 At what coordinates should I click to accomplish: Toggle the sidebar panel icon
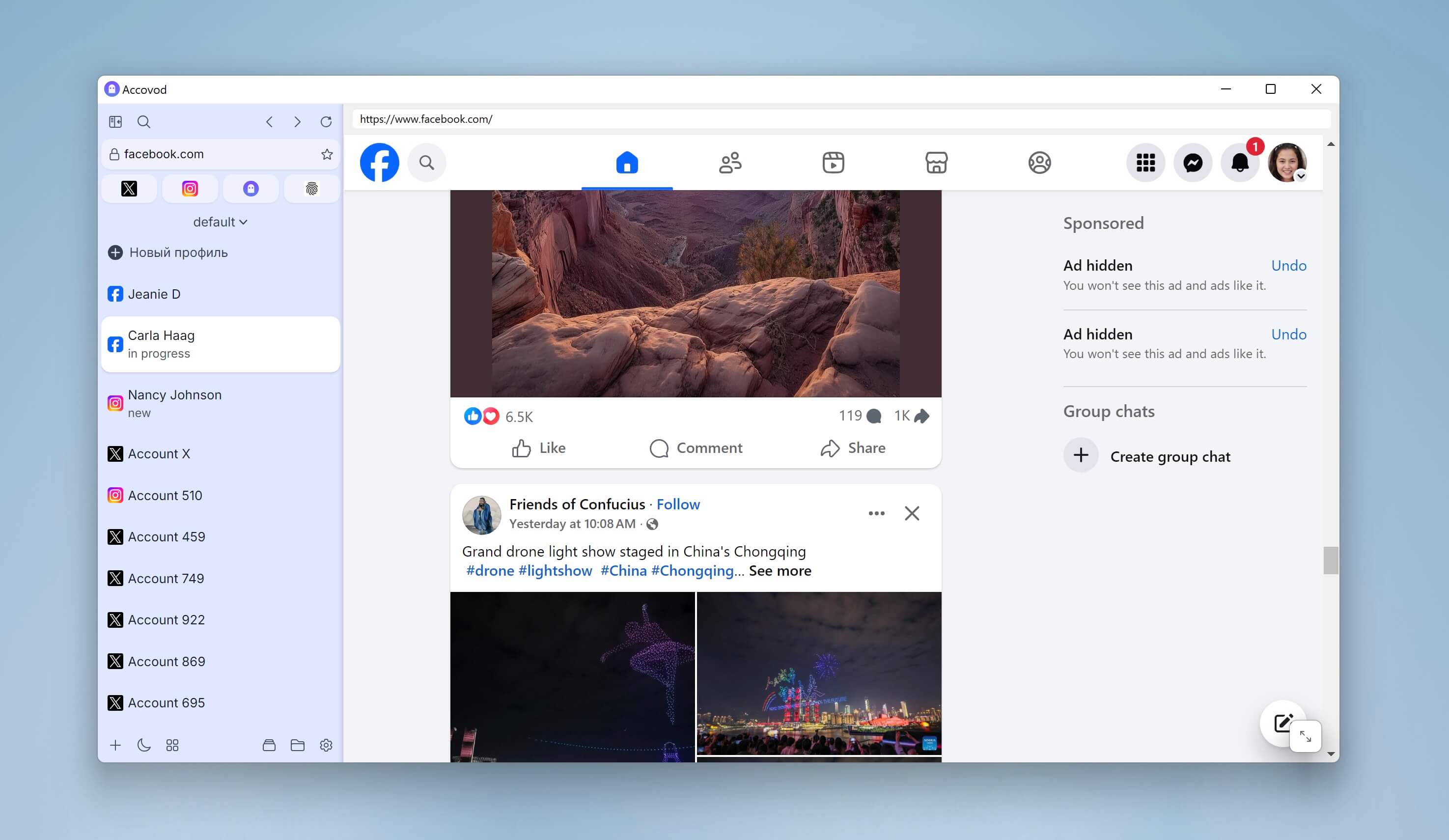coord(115,122)
